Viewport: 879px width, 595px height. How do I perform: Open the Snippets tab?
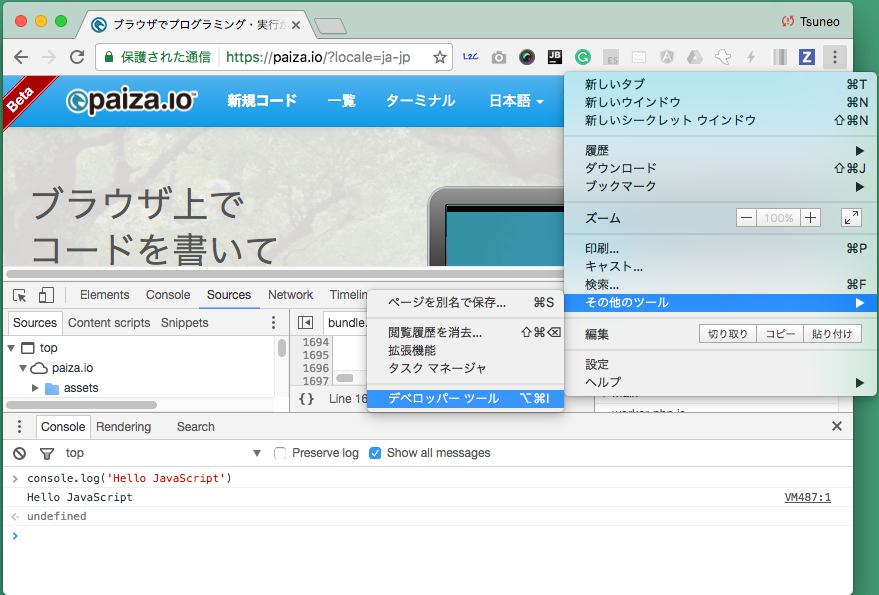[184, 323]
